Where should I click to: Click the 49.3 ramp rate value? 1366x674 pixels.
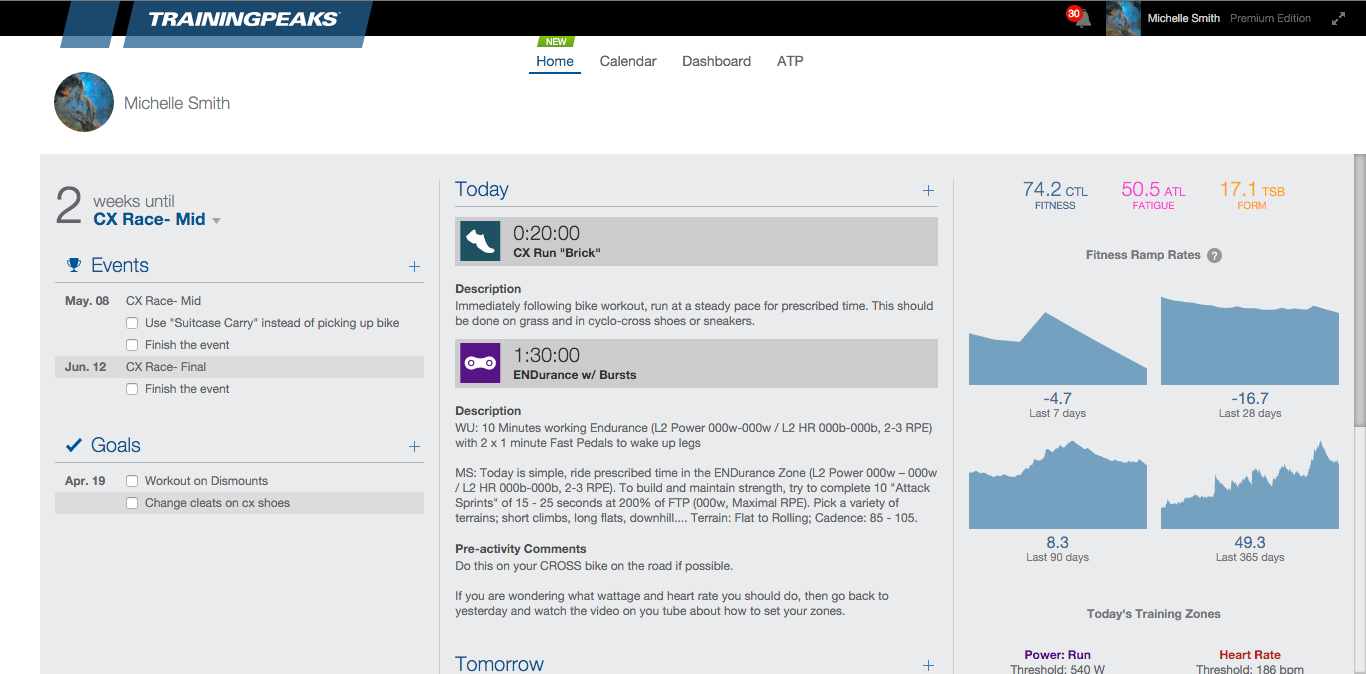click(x=1250, y=542)
